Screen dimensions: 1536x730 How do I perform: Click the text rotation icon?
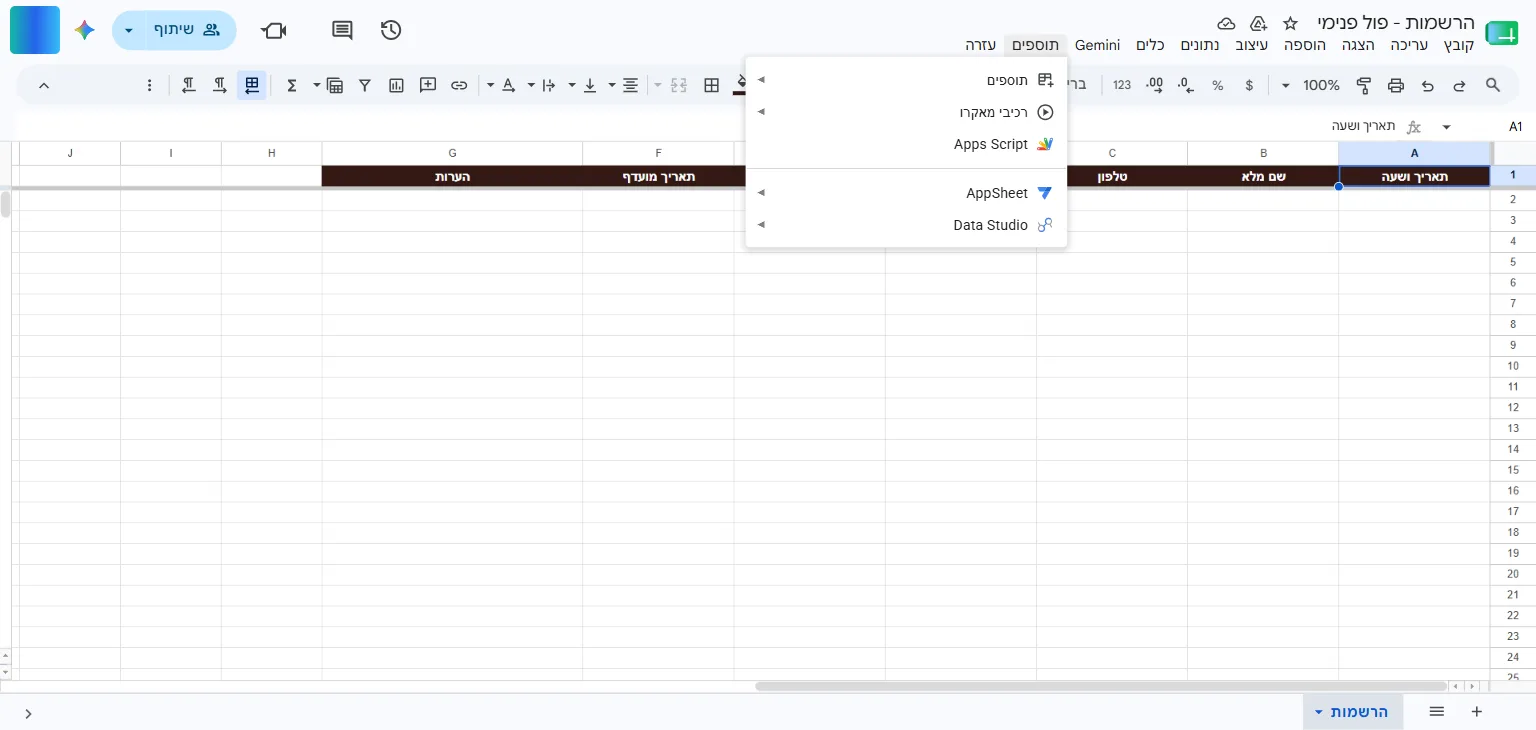[508, 85]
